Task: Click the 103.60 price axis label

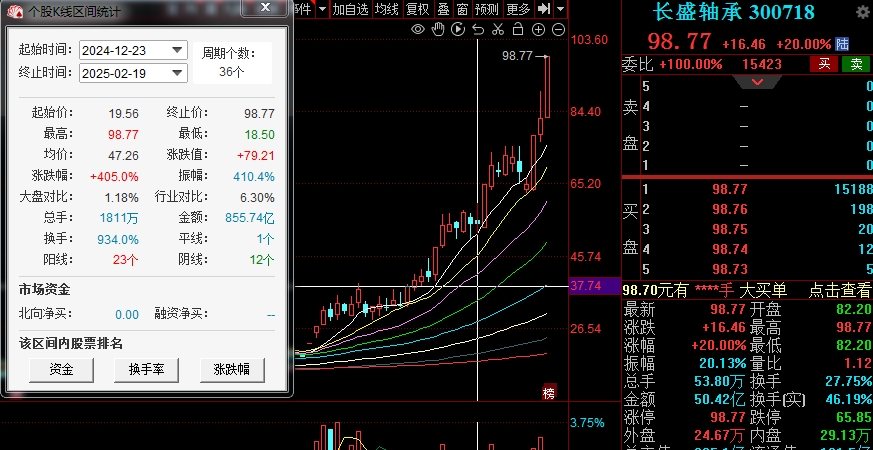Action: [x=589, y=40]
